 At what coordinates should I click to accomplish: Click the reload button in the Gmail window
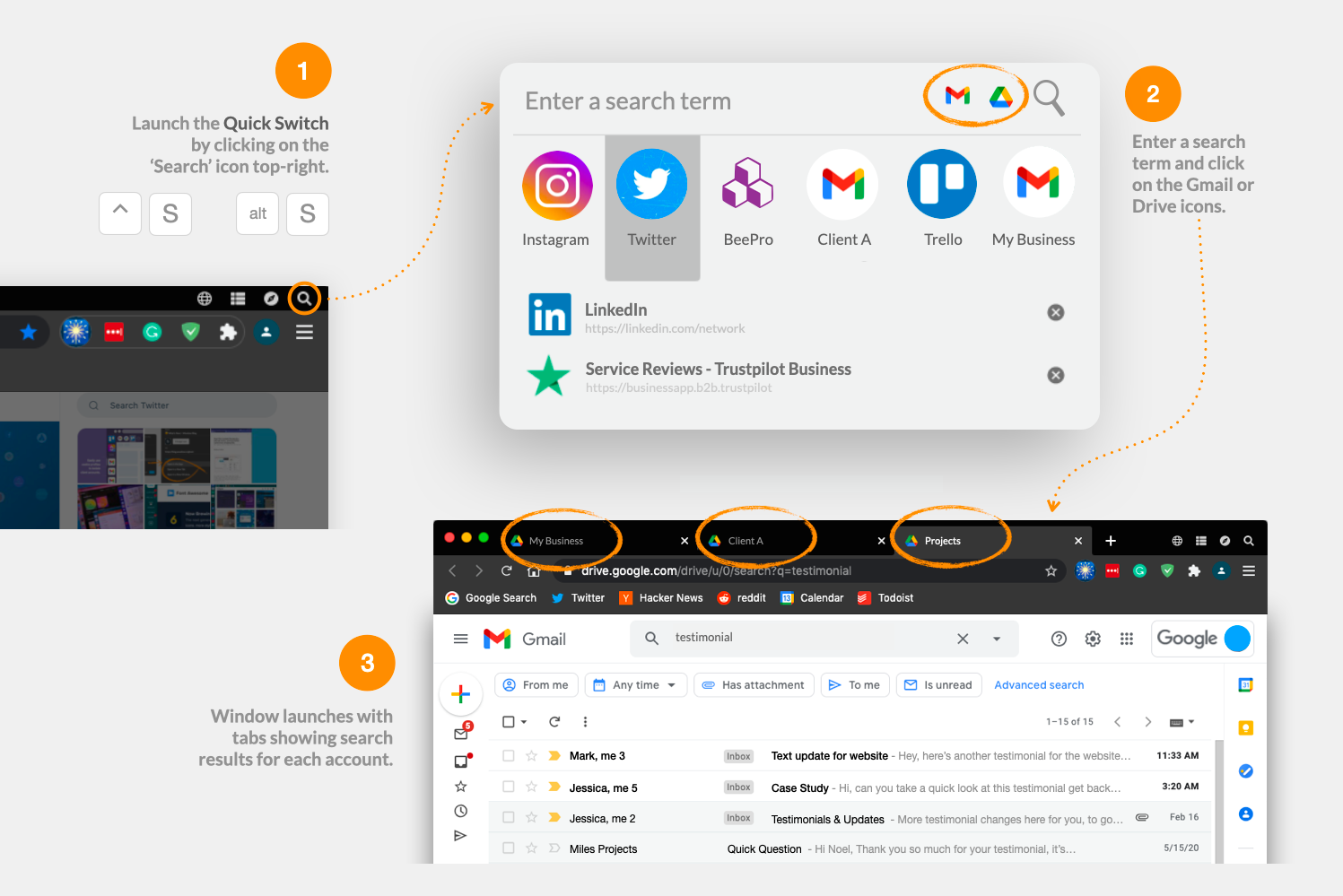click(507, 570)
